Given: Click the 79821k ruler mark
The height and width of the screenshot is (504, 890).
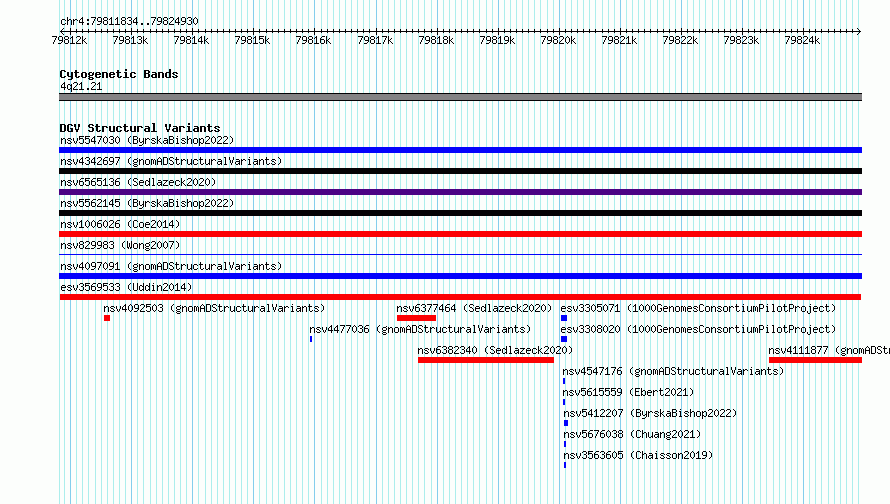Looking at the screenshot, I should [619, 40].
